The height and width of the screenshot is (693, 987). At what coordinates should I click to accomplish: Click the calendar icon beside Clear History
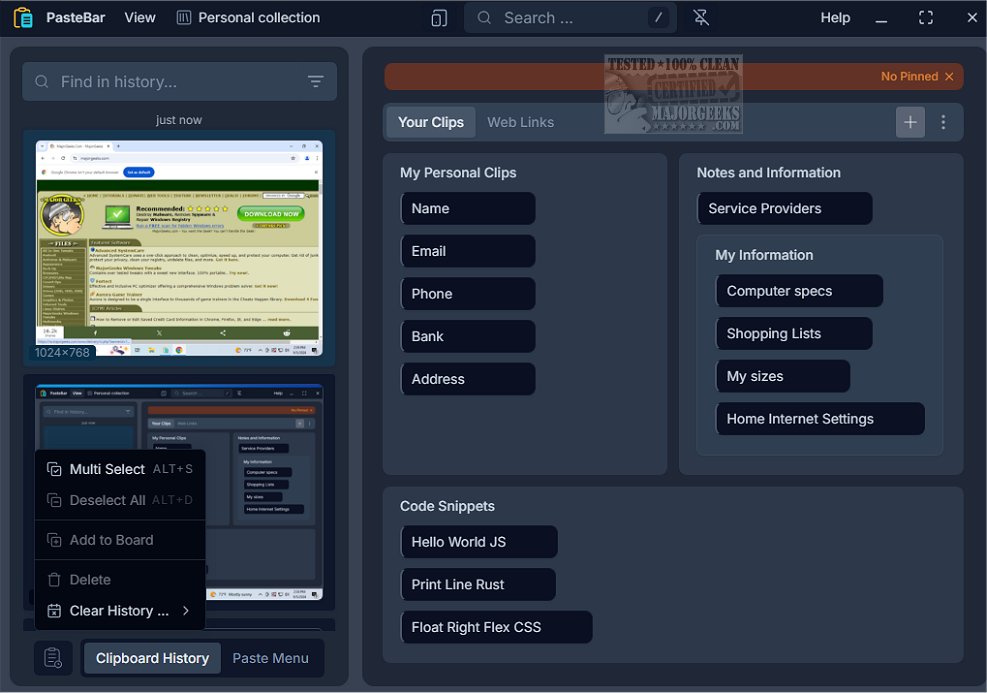coord(54,611)
